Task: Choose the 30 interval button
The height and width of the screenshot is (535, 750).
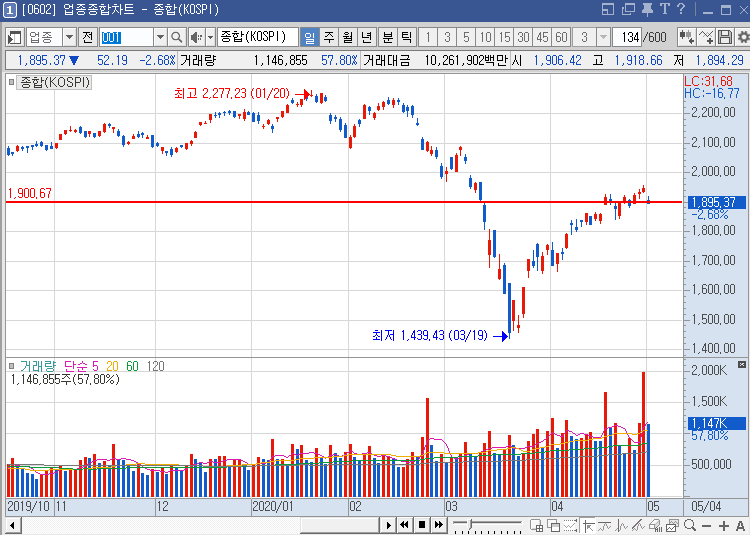Action: pos(524,37)
